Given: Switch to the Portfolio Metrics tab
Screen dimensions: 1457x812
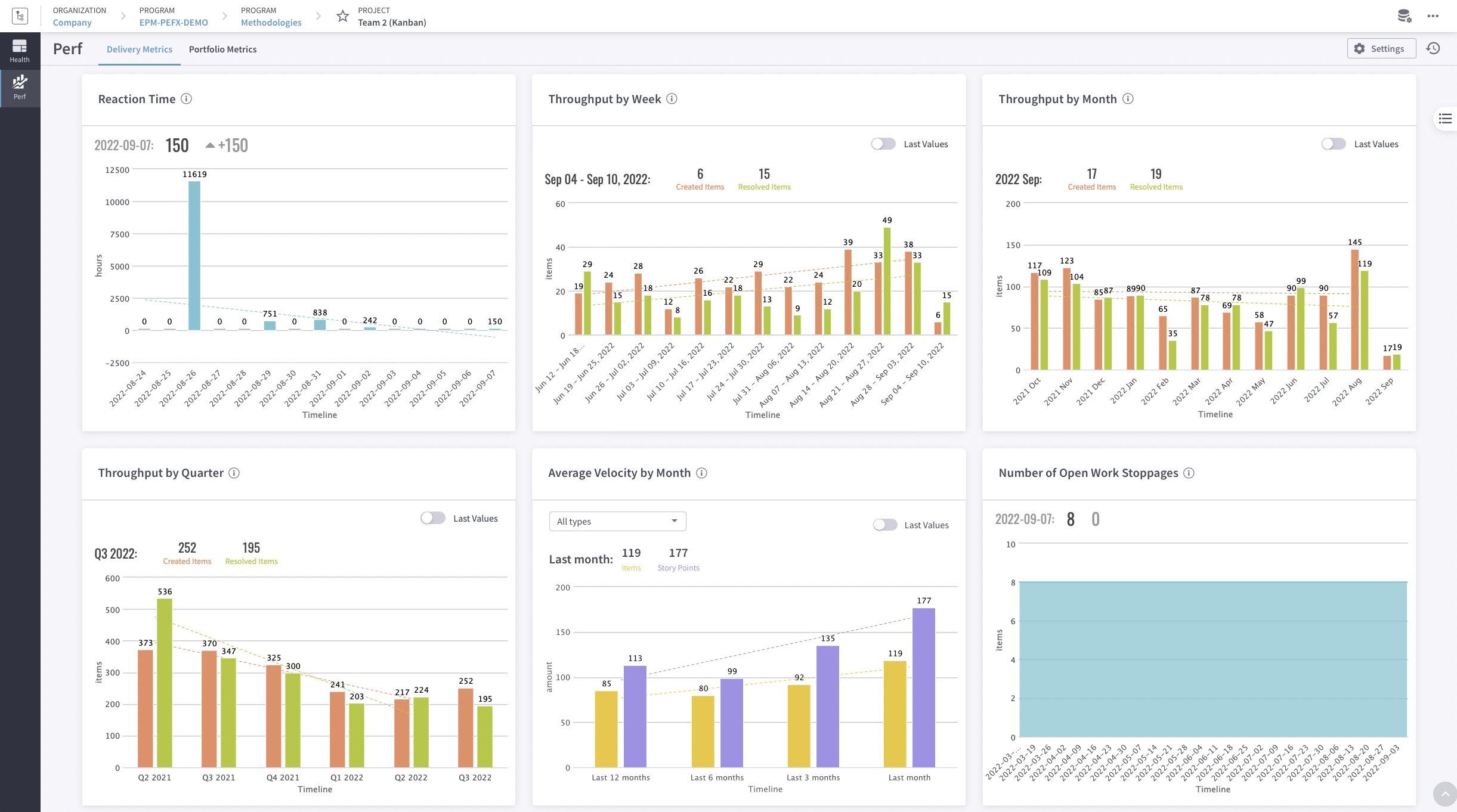Looking at the screenshot, I should [x=222, y=49].
